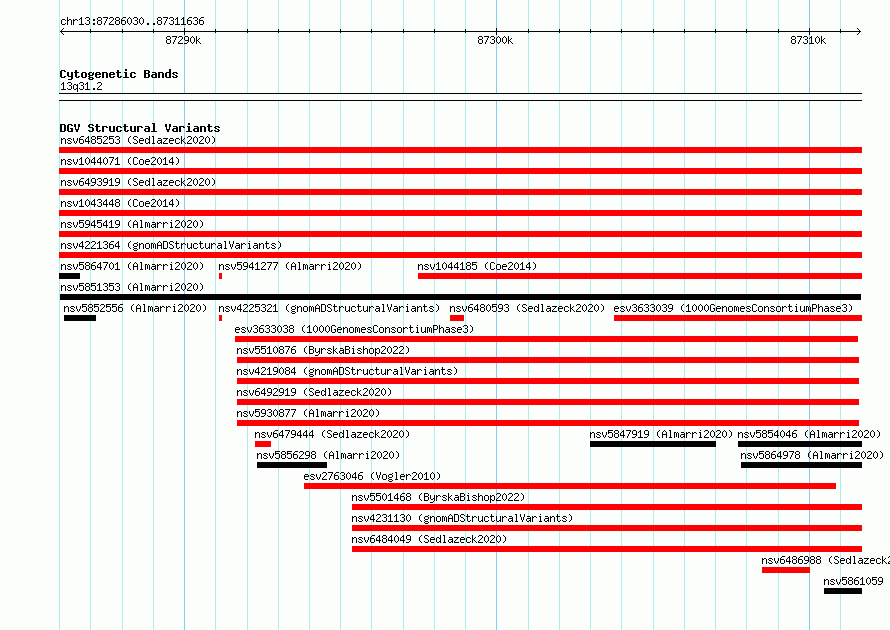Select the black bar under nsv5847919
Image resolution: width=890 pixels, height=630 pixels.
click(653, 444)
